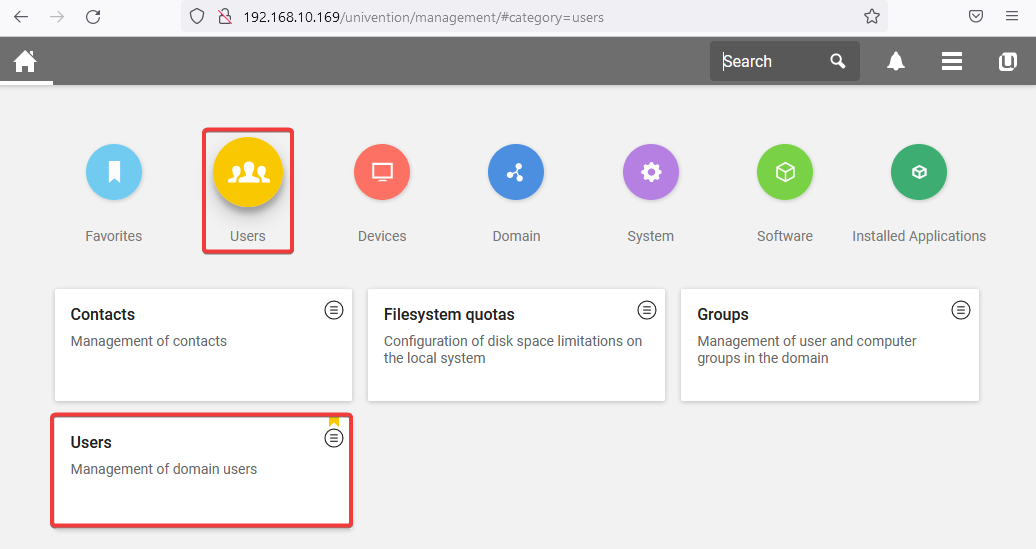Go to the home tab icon
This screenshot has height=549, width=1036.
tap(25, 61)
